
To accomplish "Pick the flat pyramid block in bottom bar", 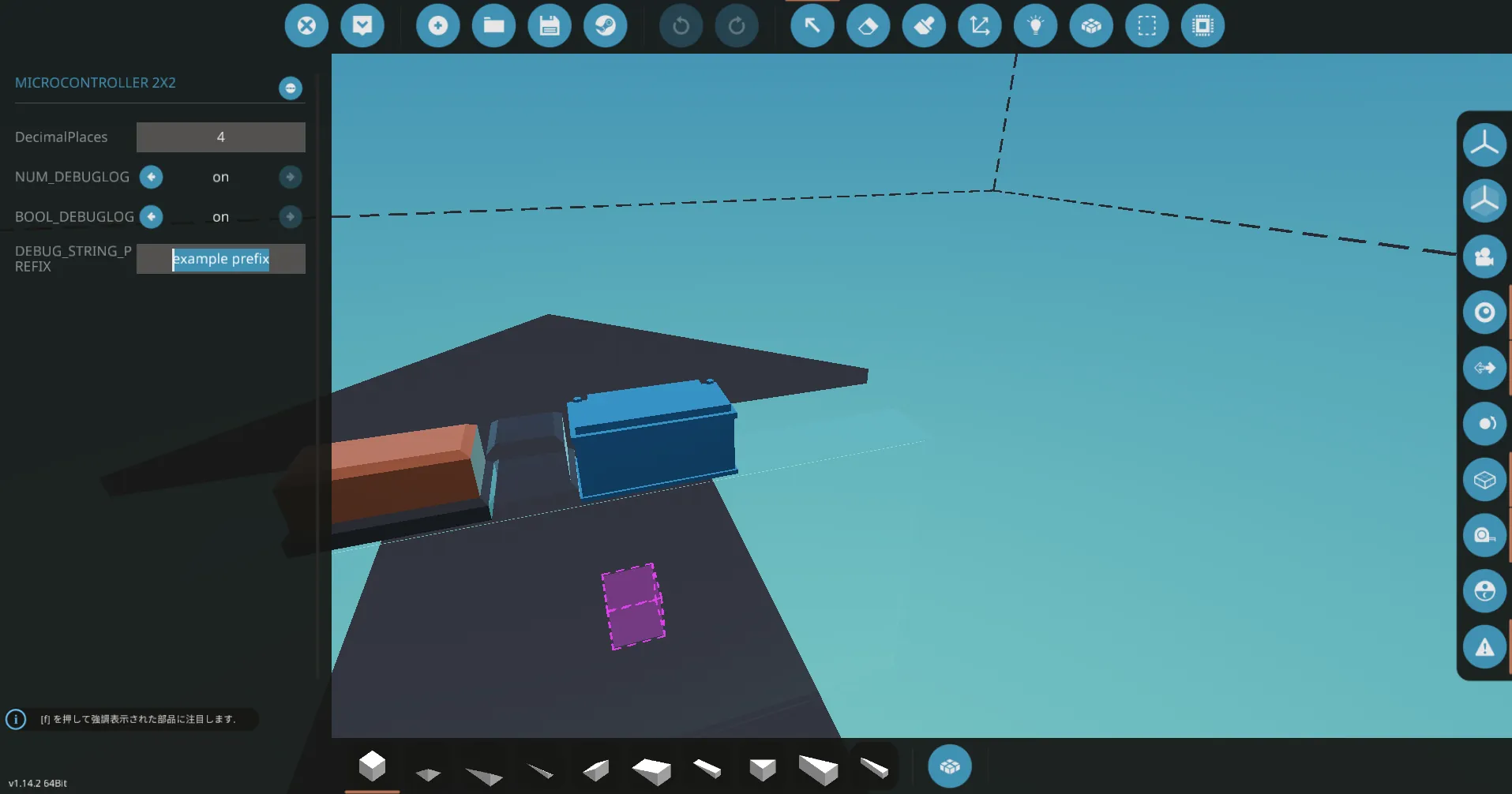I will click(x=428, y=773).
